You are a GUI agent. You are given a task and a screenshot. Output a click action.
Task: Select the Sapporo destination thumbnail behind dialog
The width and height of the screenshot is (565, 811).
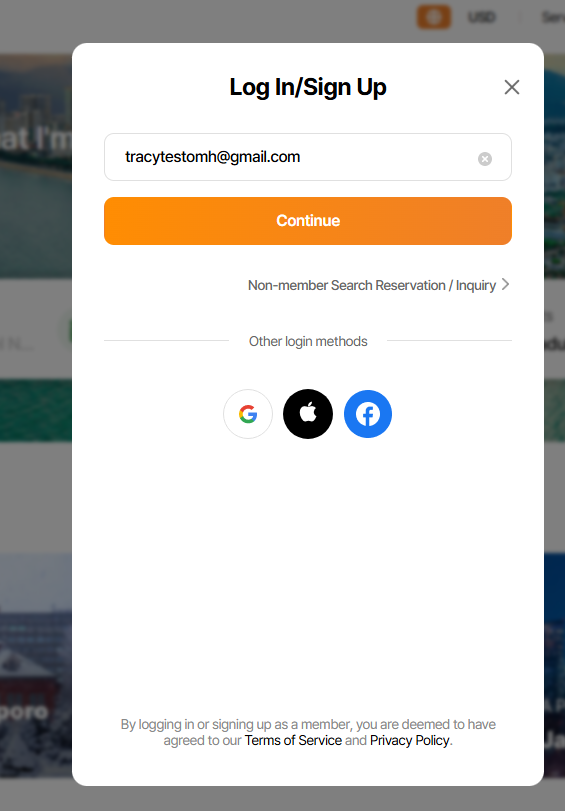coord(36,665)
